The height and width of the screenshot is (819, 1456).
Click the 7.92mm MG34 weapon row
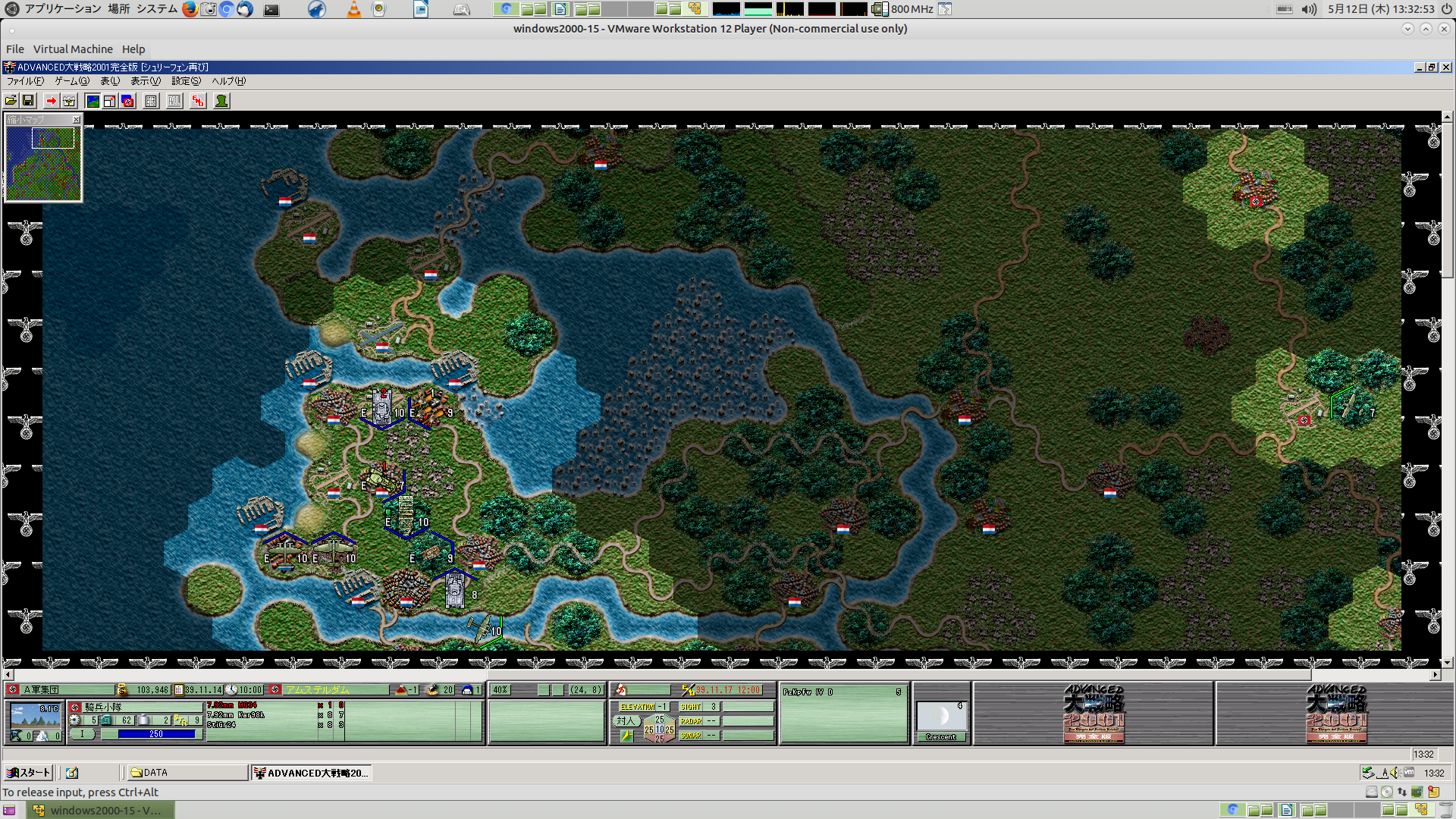point(276,705)
